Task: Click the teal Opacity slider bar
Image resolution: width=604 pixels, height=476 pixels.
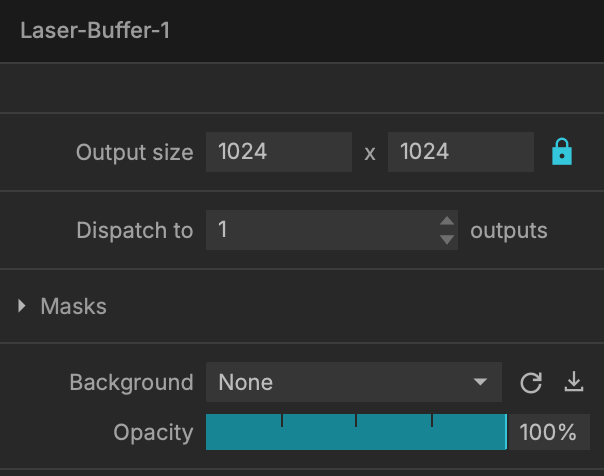Action: 356,432
